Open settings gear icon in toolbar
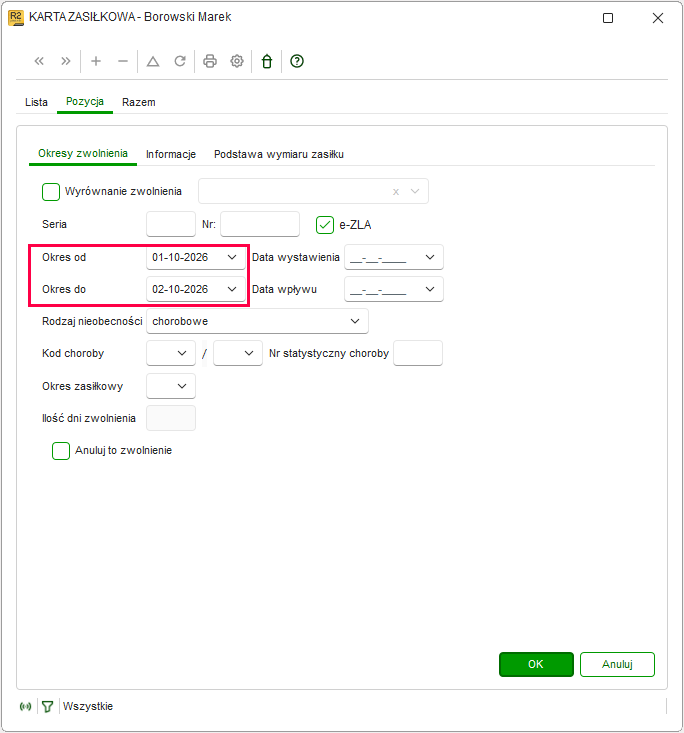 click(237, 61)
